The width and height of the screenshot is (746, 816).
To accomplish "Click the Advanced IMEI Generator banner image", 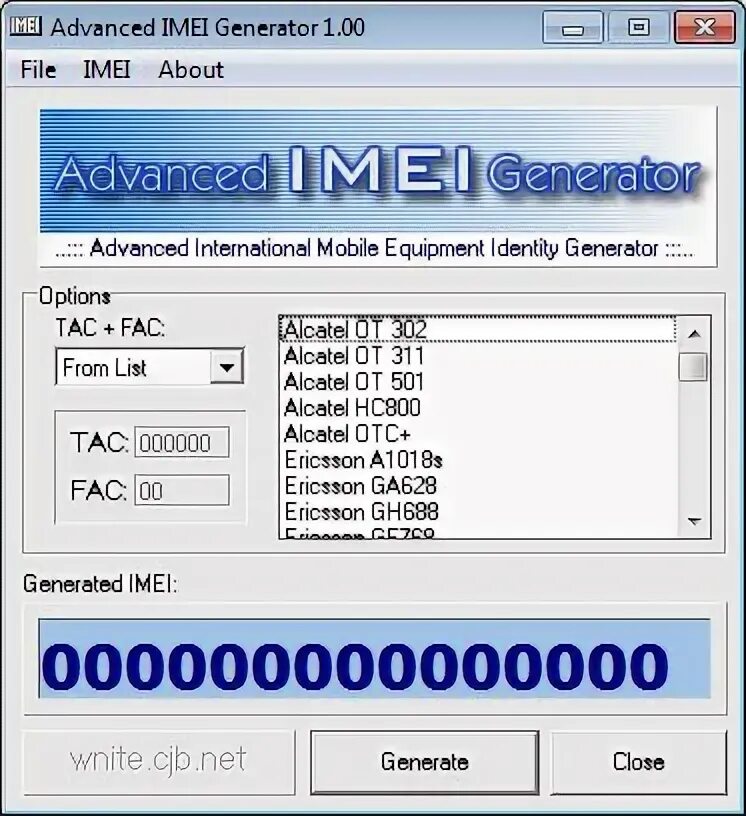I will click(x=378, y=187).
